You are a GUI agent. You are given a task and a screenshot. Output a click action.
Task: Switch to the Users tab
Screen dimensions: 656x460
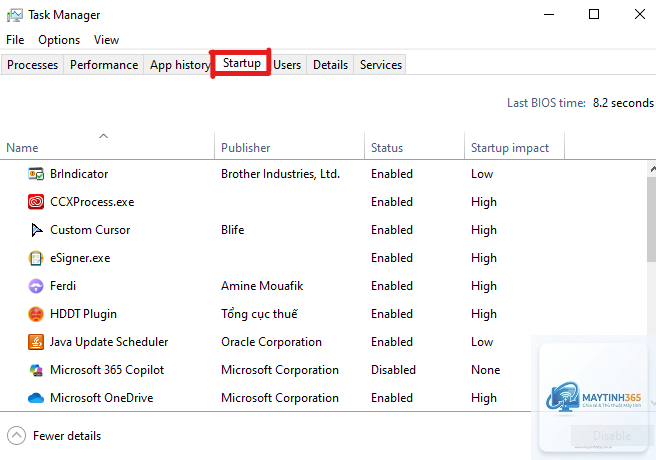[x=287, y=65]
